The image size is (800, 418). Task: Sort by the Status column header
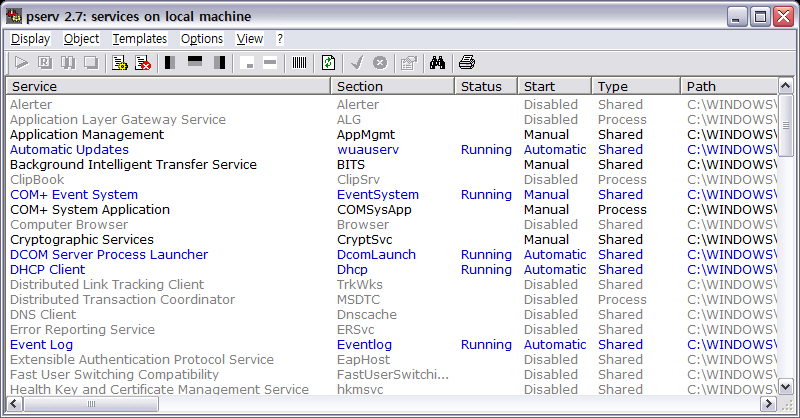click(486, 86)
